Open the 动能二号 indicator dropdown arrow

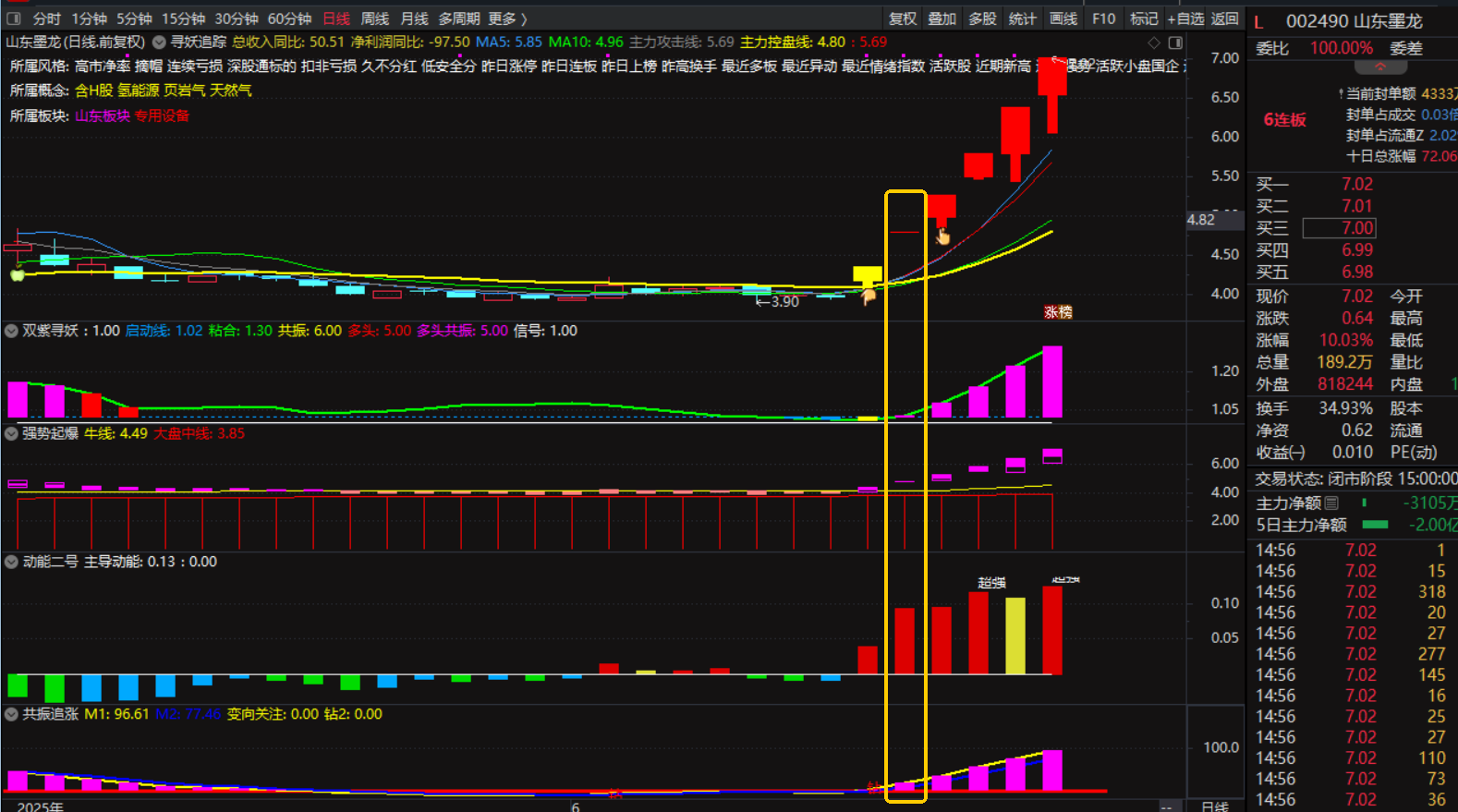11,562
